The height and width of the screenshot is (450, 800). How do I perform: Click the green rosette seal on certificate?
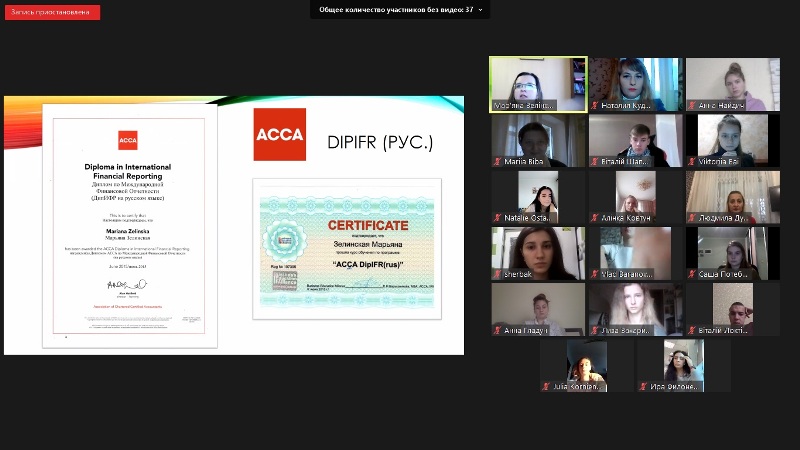[x=285, y=239]
